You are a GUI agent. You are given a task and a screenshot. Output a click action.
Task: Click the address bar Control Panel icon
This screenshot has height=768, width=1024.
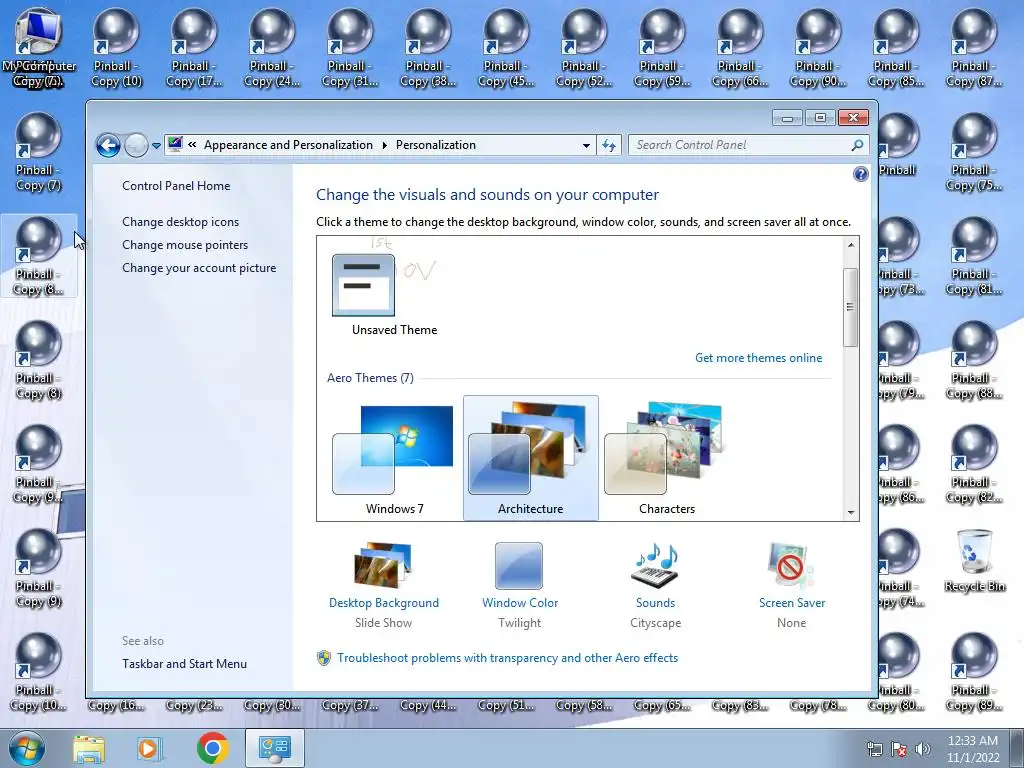tap(174, 144)
